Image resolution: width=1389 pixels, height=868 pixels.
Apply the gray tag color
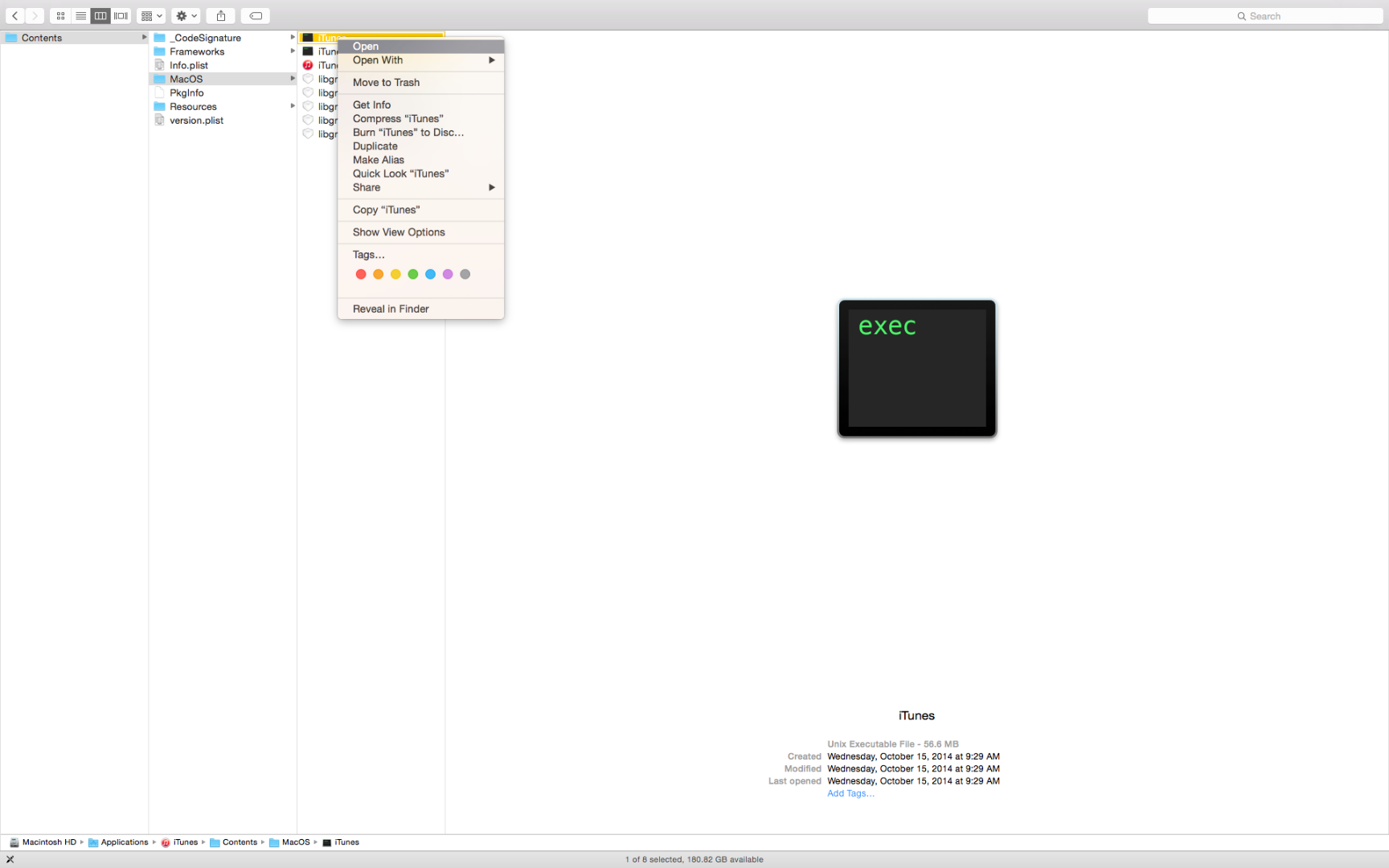click(465, 274)
